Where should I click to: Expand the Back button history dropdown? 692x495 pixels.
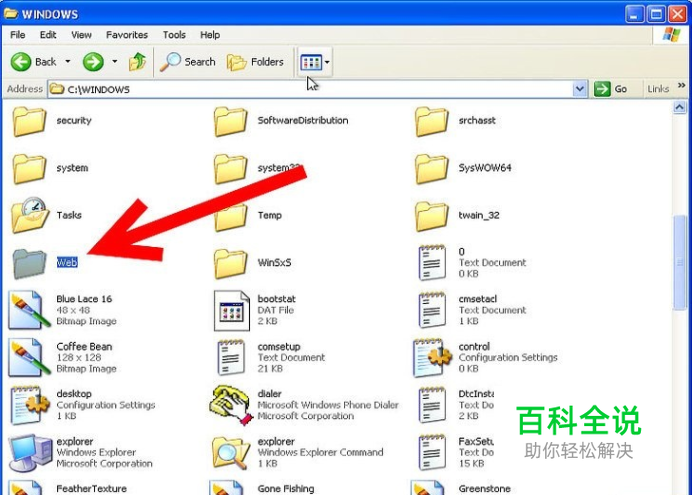68,62
